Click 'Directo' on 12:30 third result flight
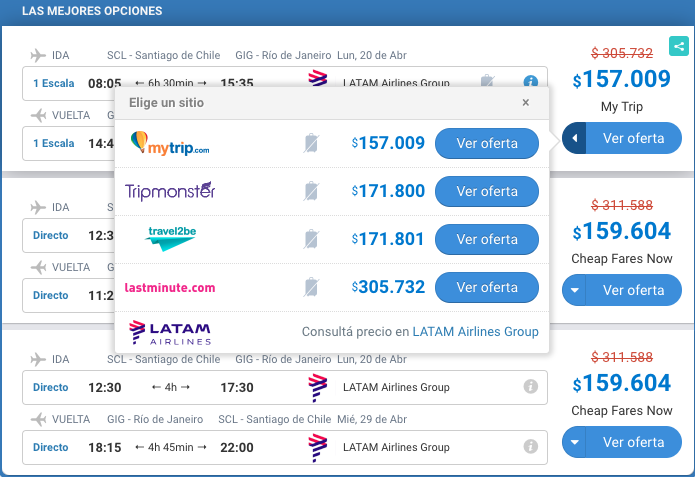Viewport: 695px width, 477px height. pos(51,387)
